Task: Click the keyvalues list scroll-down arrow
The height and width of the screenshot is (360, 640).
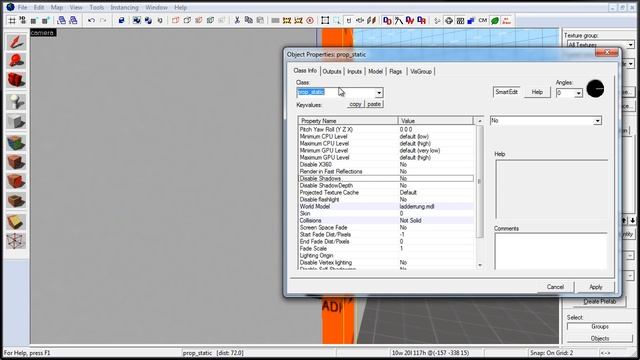Action: coord(480,265)
